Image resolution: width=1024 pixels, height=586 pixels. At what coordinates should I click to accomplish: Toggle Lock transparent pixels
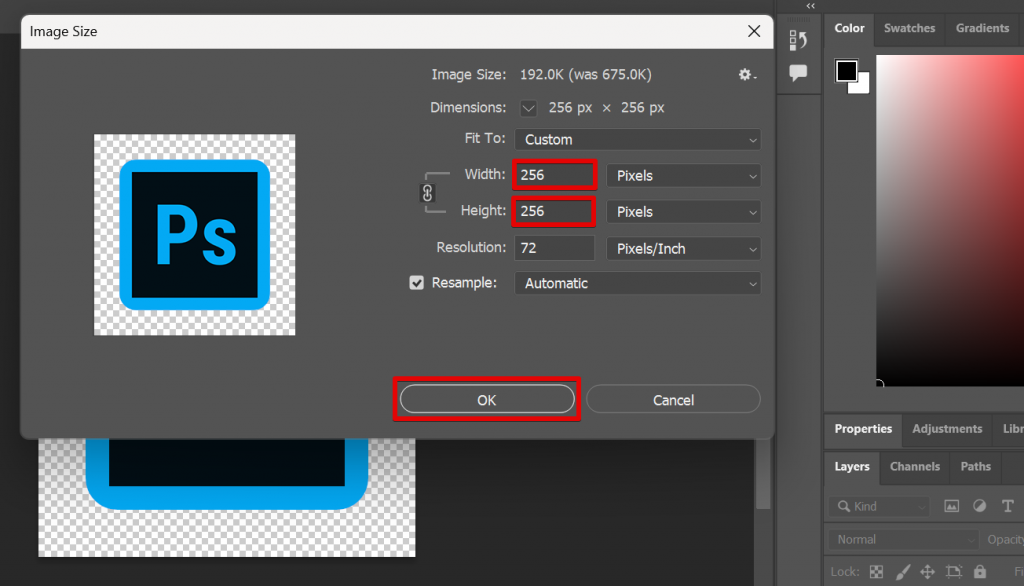[x=875, y=571]
